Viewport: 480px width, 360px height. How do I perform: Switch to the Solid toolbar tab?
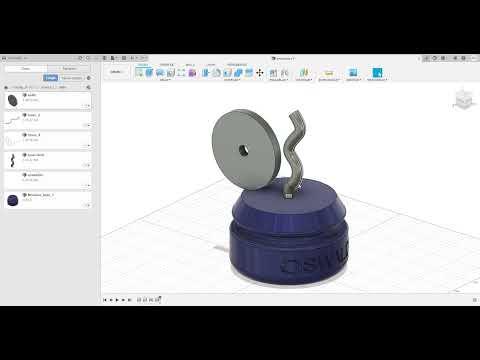coord(143,64)
